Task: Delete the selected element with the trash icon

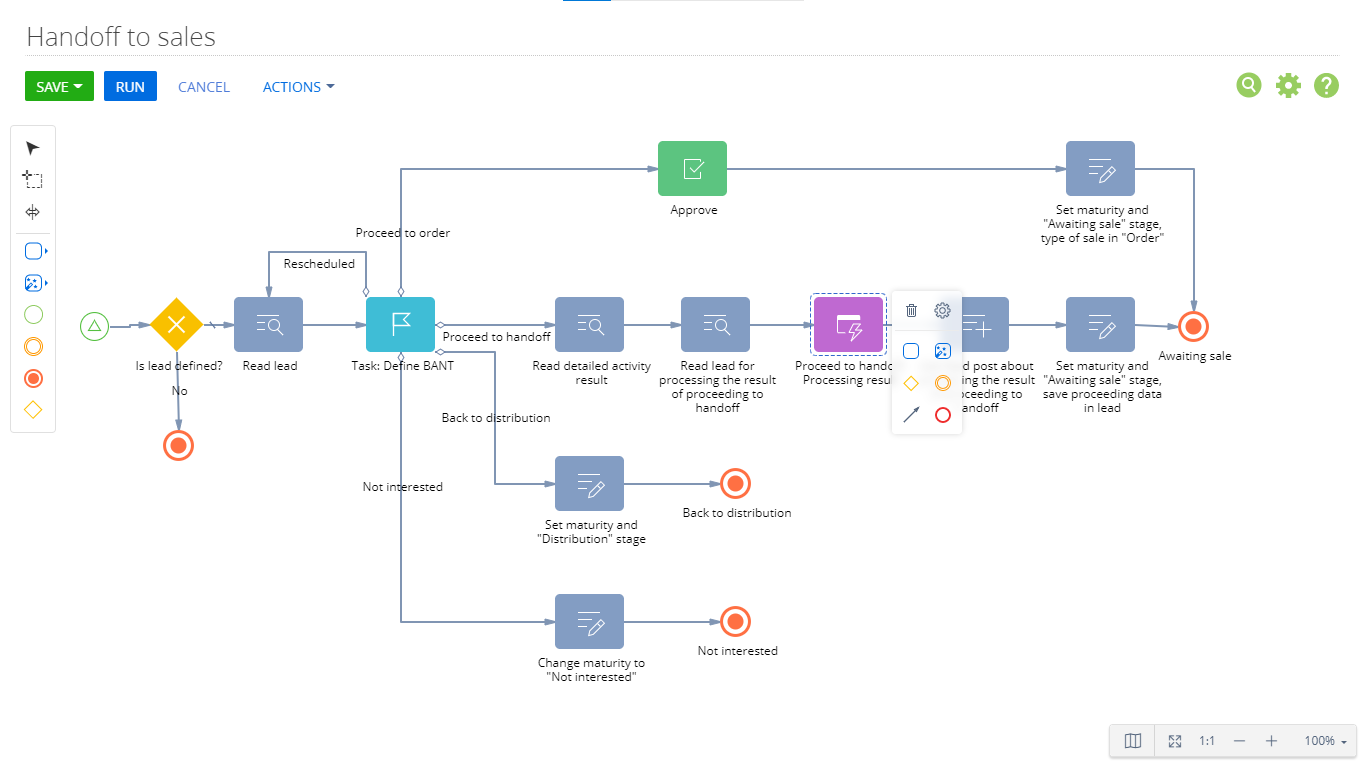Action: 911,311
